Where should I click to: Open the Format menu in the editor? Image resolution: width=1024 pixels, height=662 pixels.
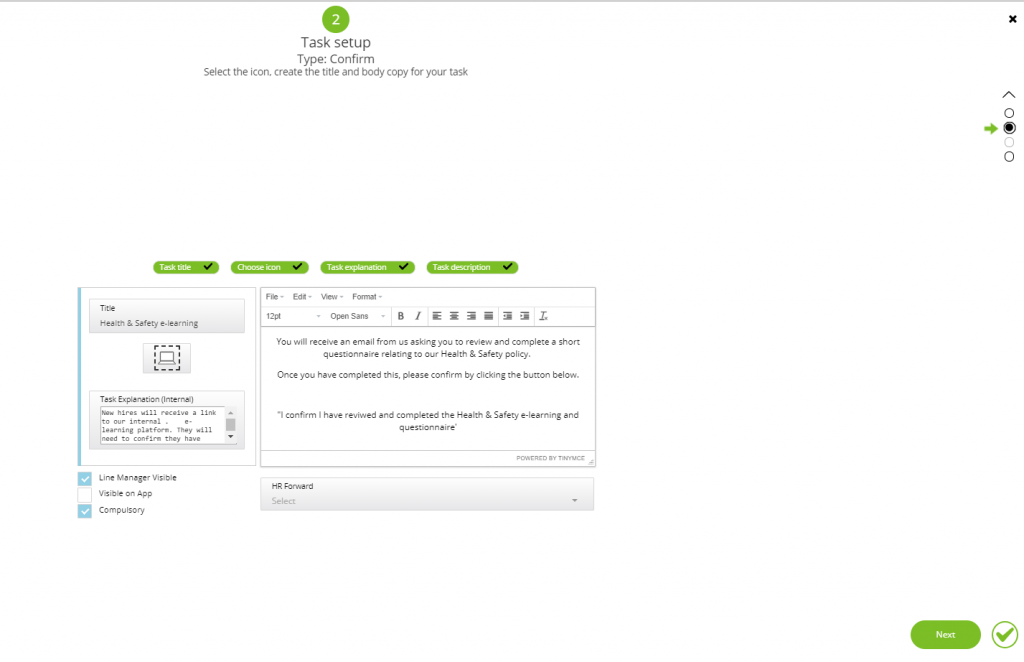tap(366, 296)
